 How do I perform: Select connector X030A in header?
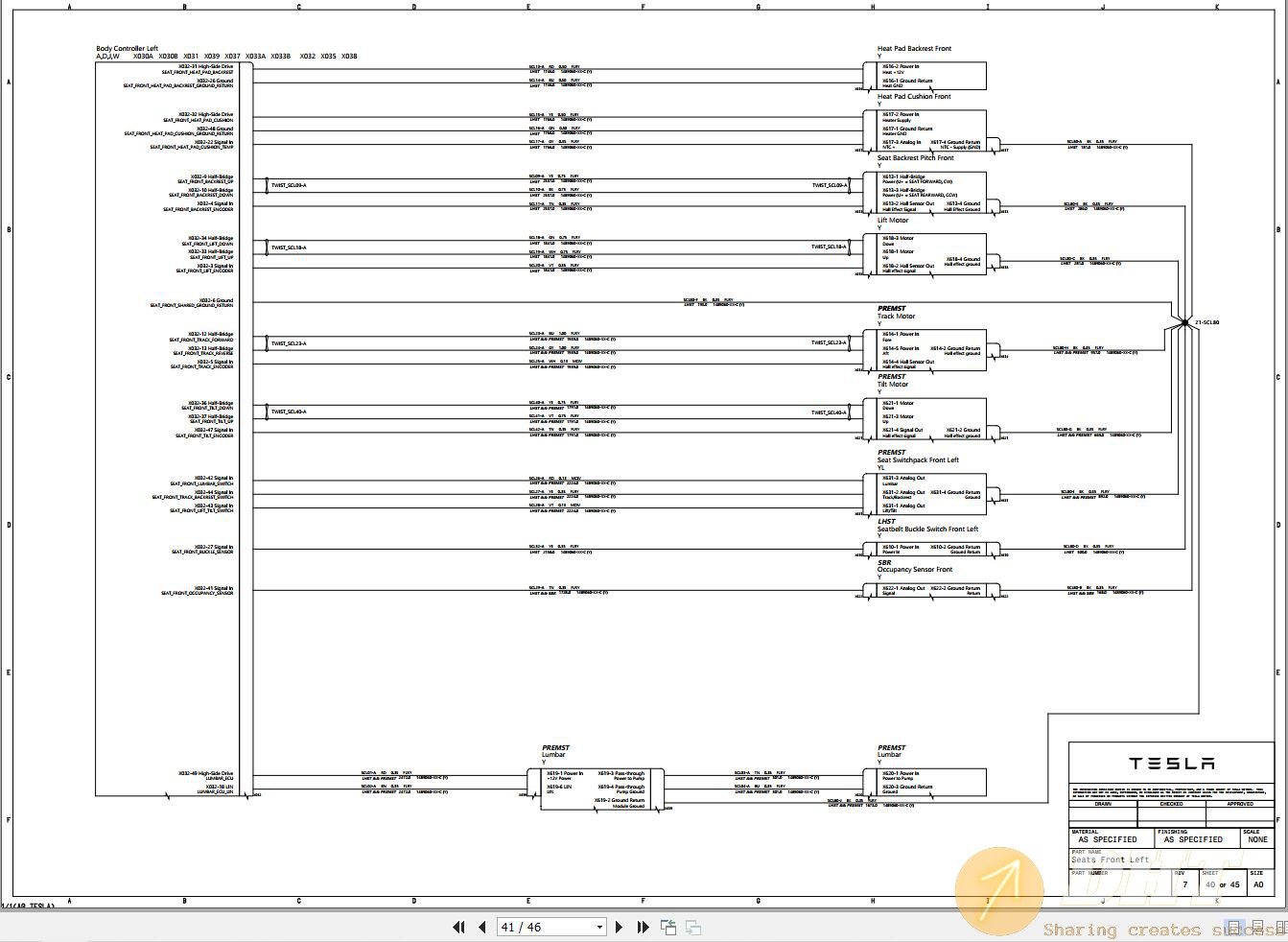(x=143, y=56)
